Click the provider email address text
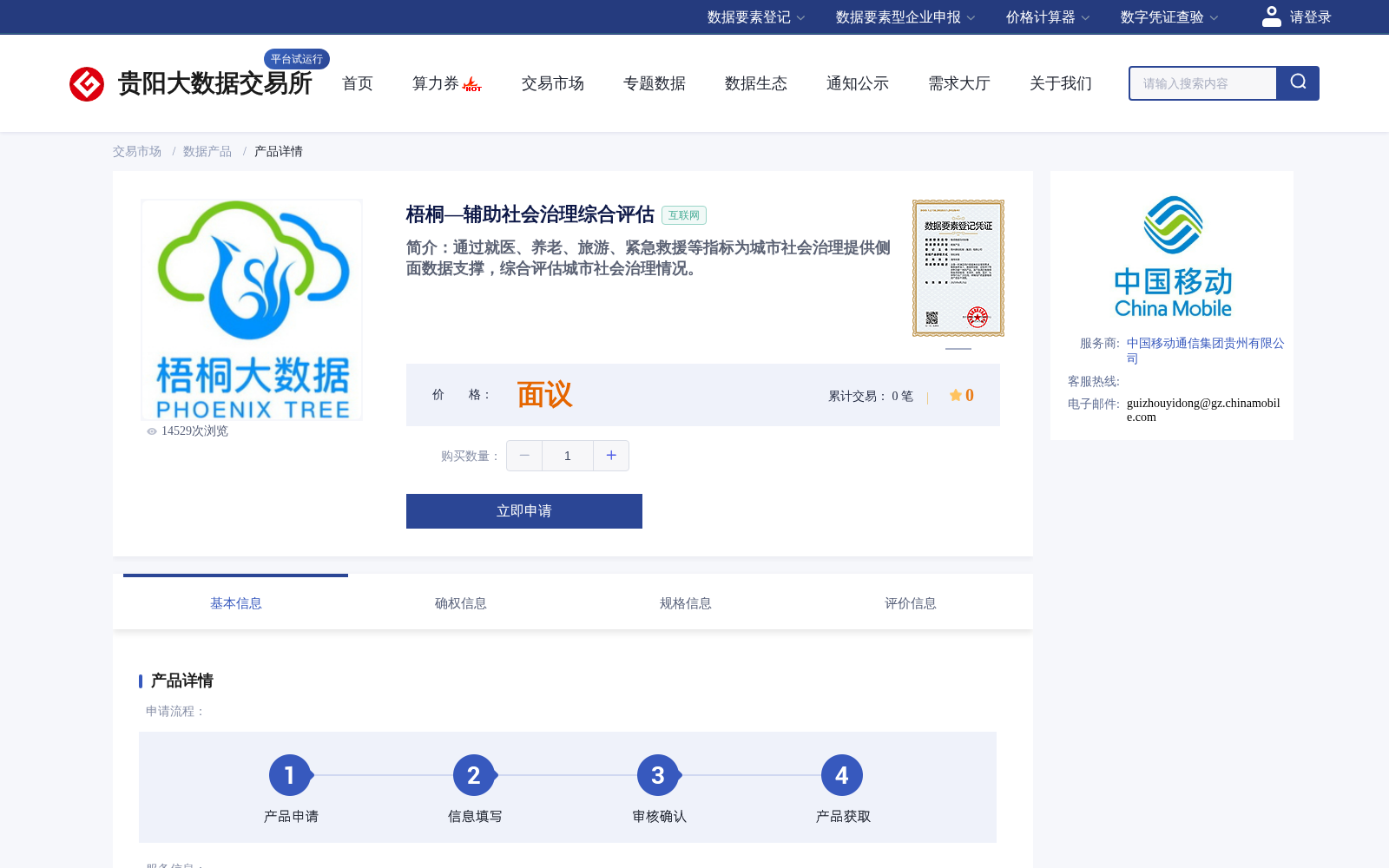Screen dimensions: 1389x868 tap(1203, 410)
